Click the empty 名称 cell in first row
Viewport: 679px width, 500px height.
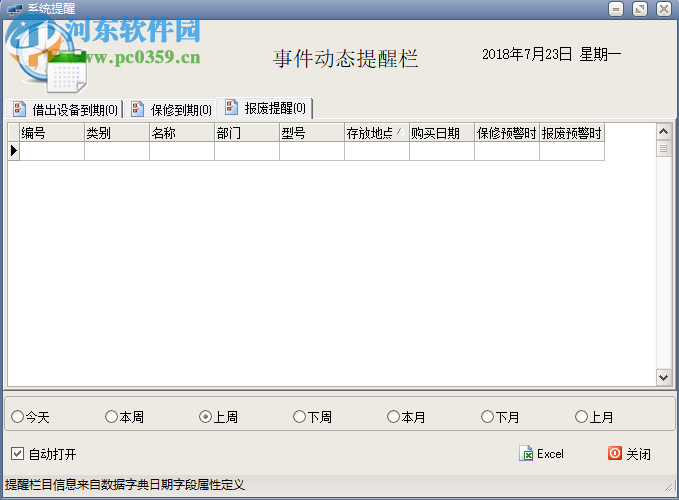[182, 151]
